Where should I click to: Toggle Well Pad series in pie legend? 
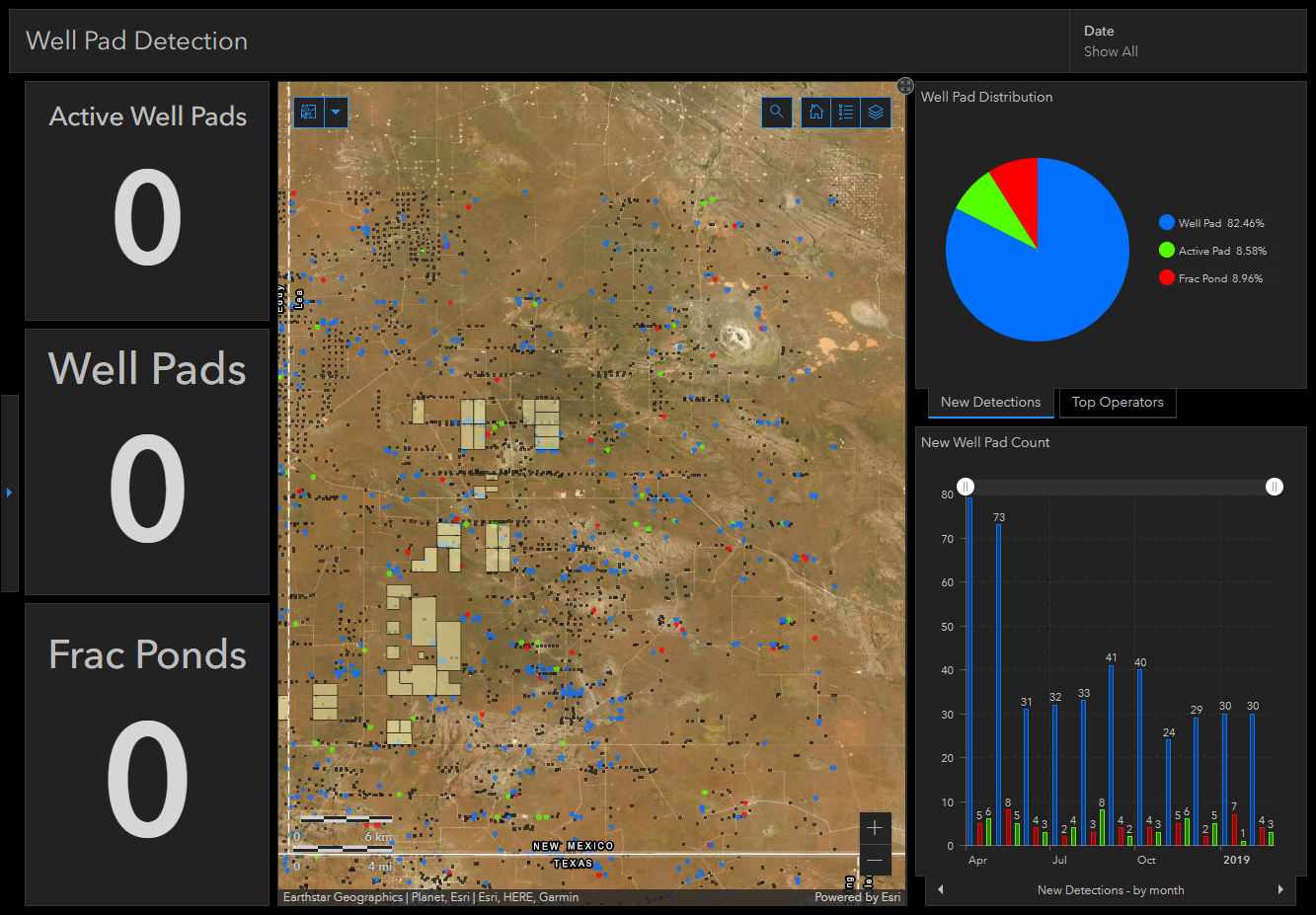click(1210, 223)
